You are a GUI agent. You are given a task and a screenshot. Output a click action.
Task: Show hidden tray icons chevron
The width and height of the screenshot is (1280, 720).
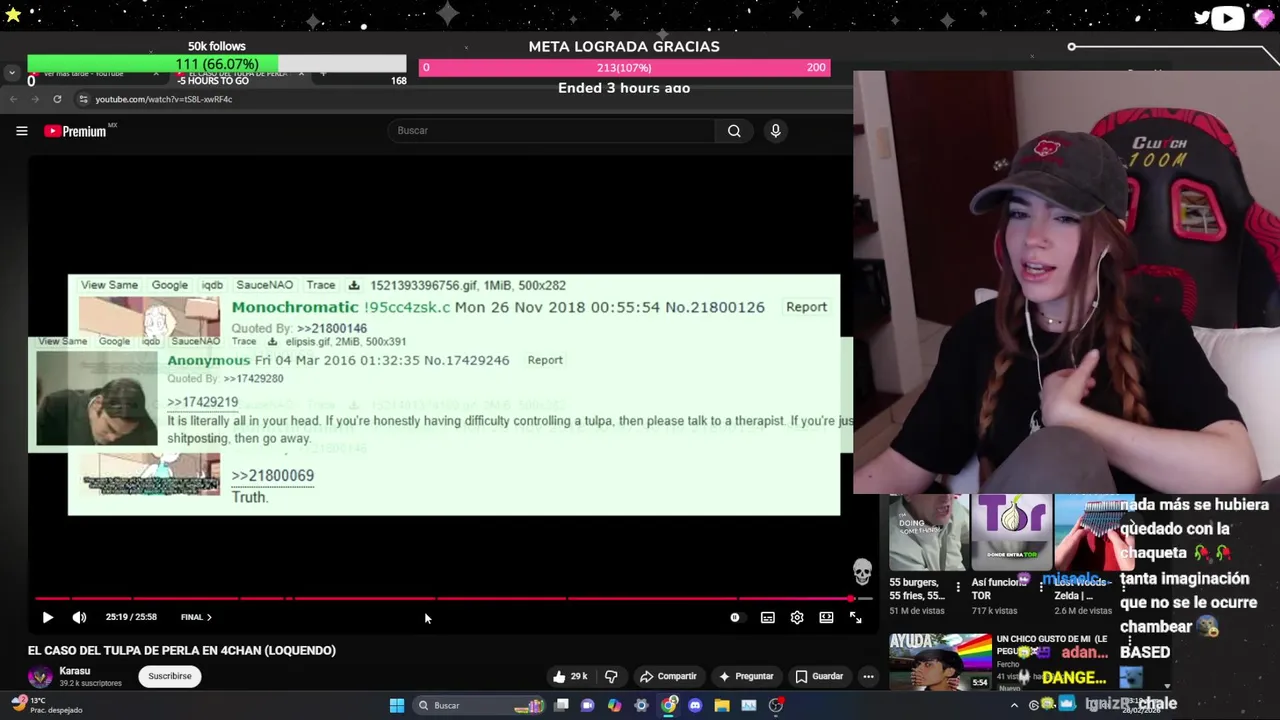point(1014,705)
